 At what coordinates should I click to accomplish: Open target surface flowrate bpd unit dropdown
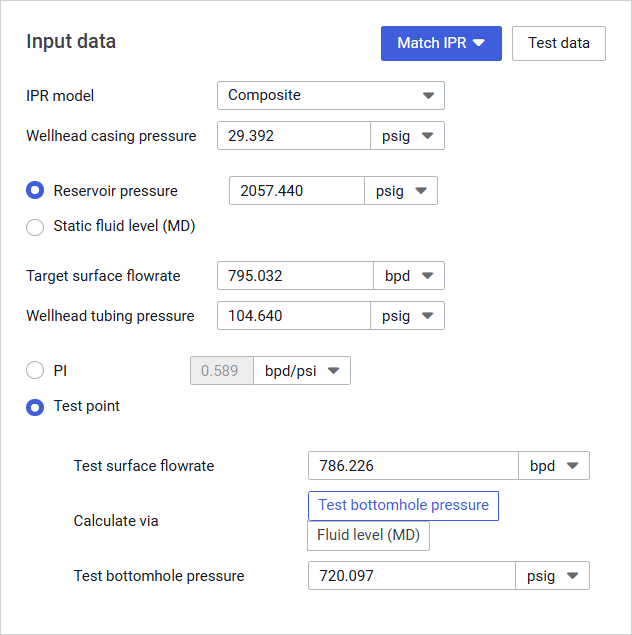point(410,276)
